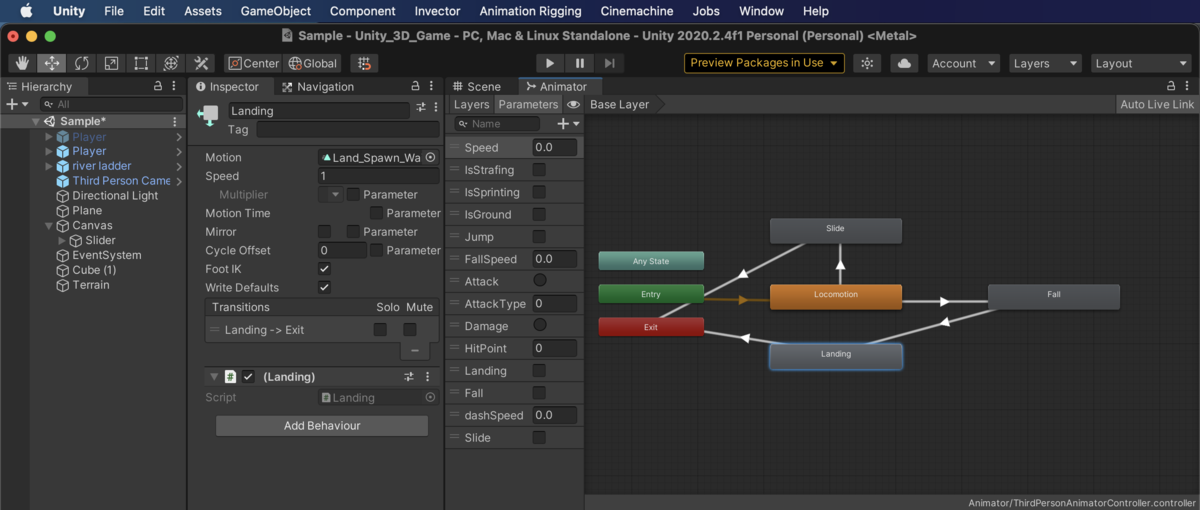This screenshot has width=1200, height=510.
Task: Select the Rect tool
Action: [141, 63]
